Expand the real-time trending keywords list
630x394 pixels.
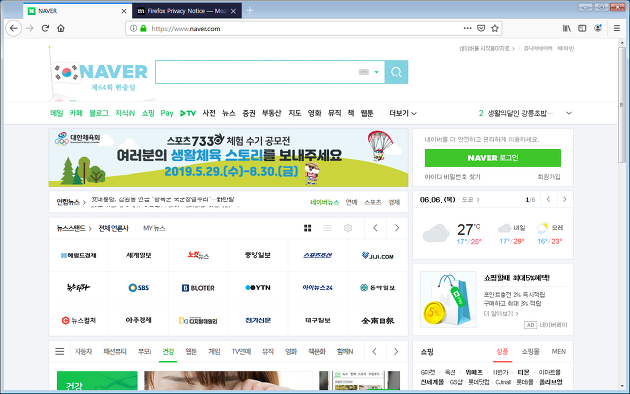point(569,113)
